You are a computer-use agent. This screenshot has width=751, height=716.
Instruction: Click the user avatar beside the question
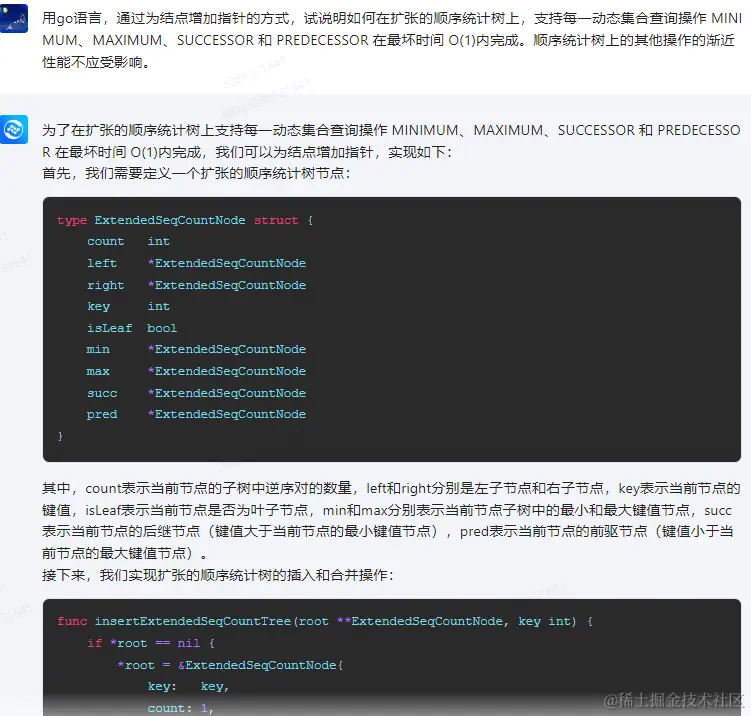click(13, 18)
